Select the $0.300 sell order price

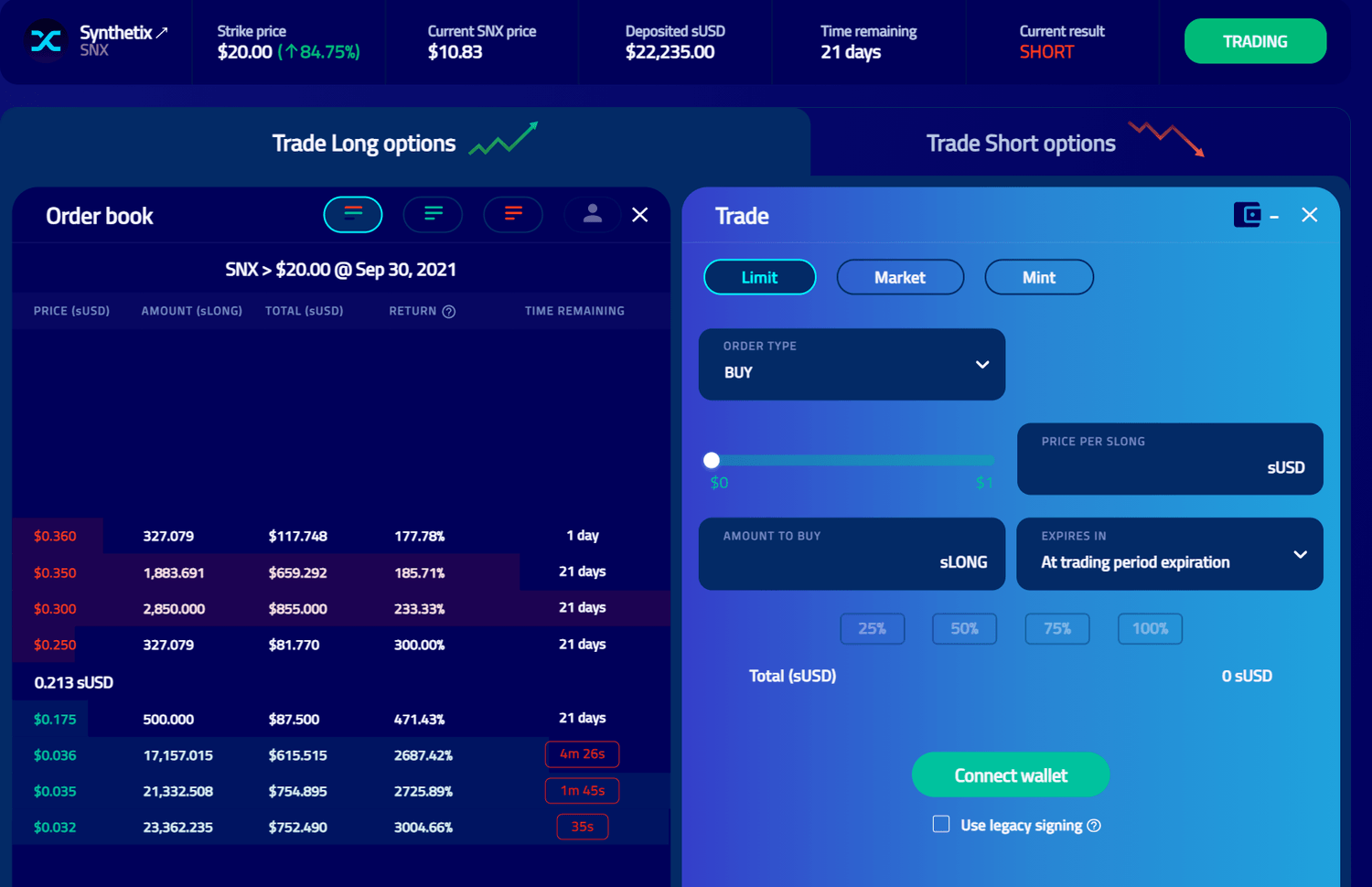click(55, 608)
